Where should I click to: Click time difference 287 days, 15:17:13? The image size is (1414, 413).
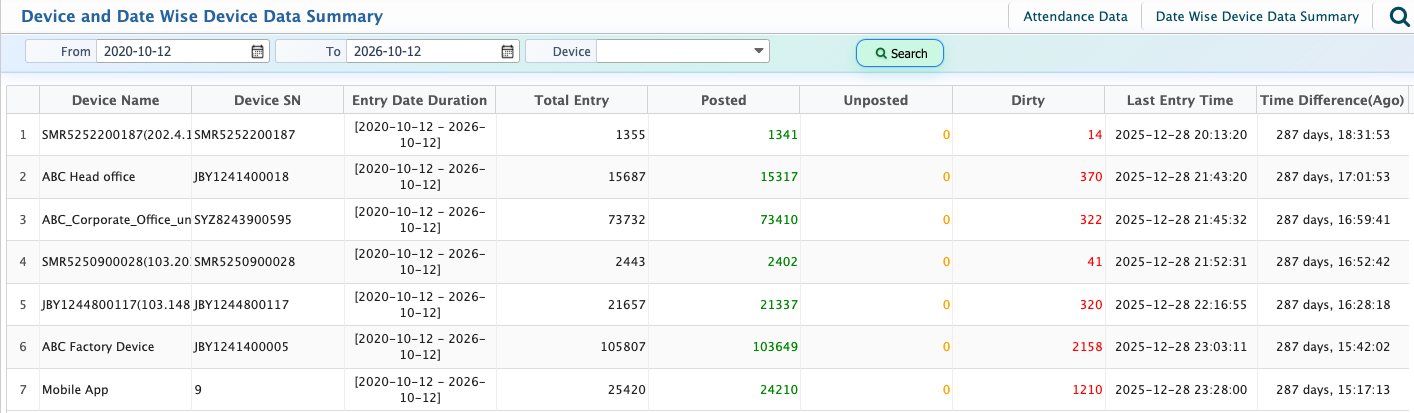1333,390
